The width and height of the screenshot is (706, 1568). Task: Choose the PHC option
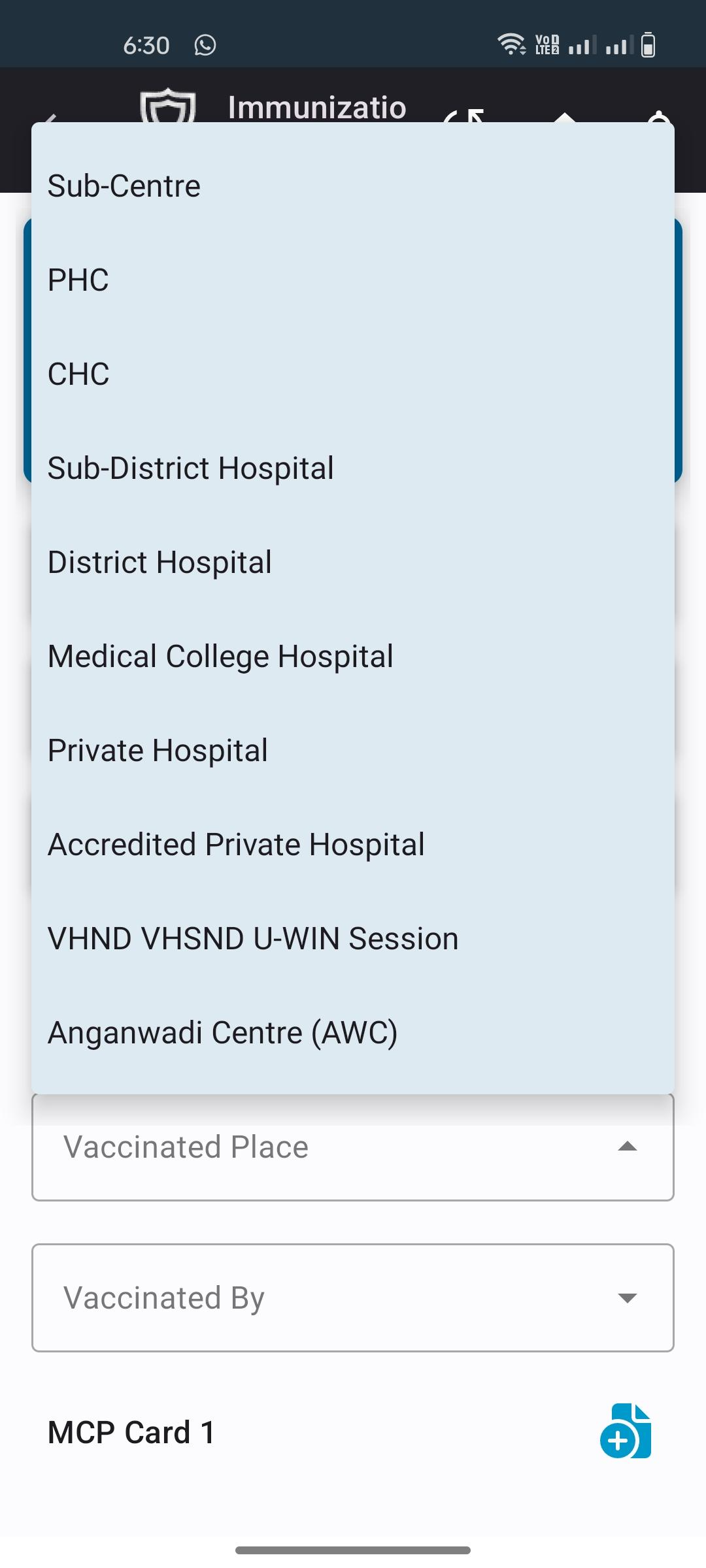(x=353, y=280)
